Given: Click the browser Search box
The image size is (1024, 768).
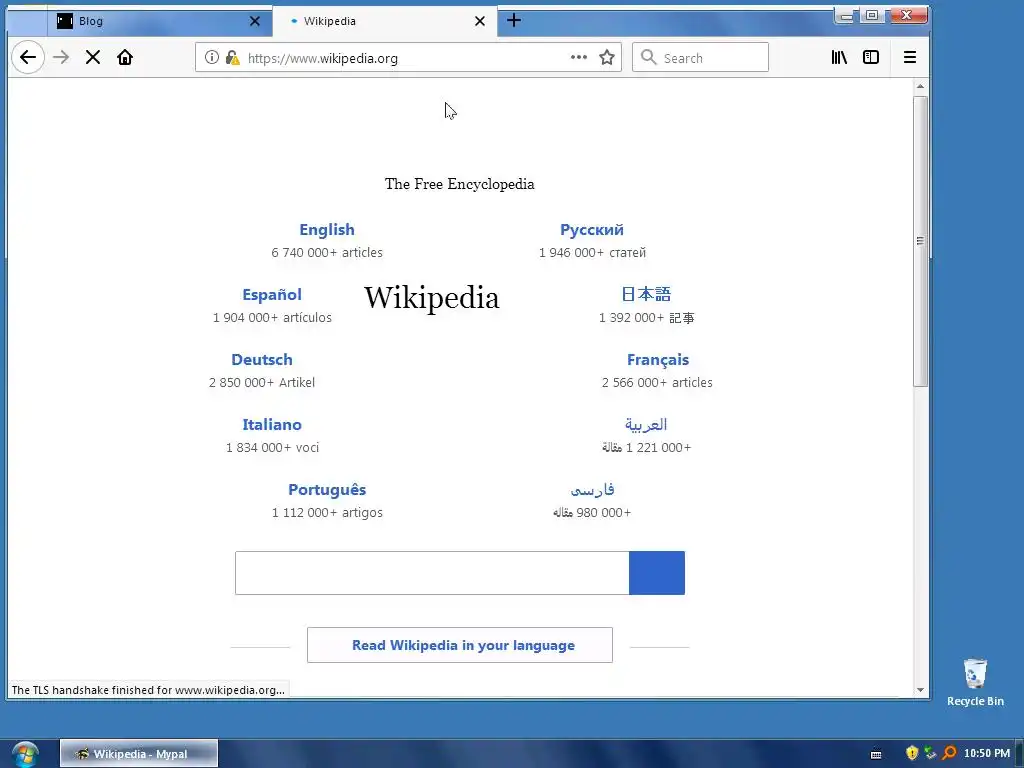Looking at the screenshot, I should pos(700,57).
